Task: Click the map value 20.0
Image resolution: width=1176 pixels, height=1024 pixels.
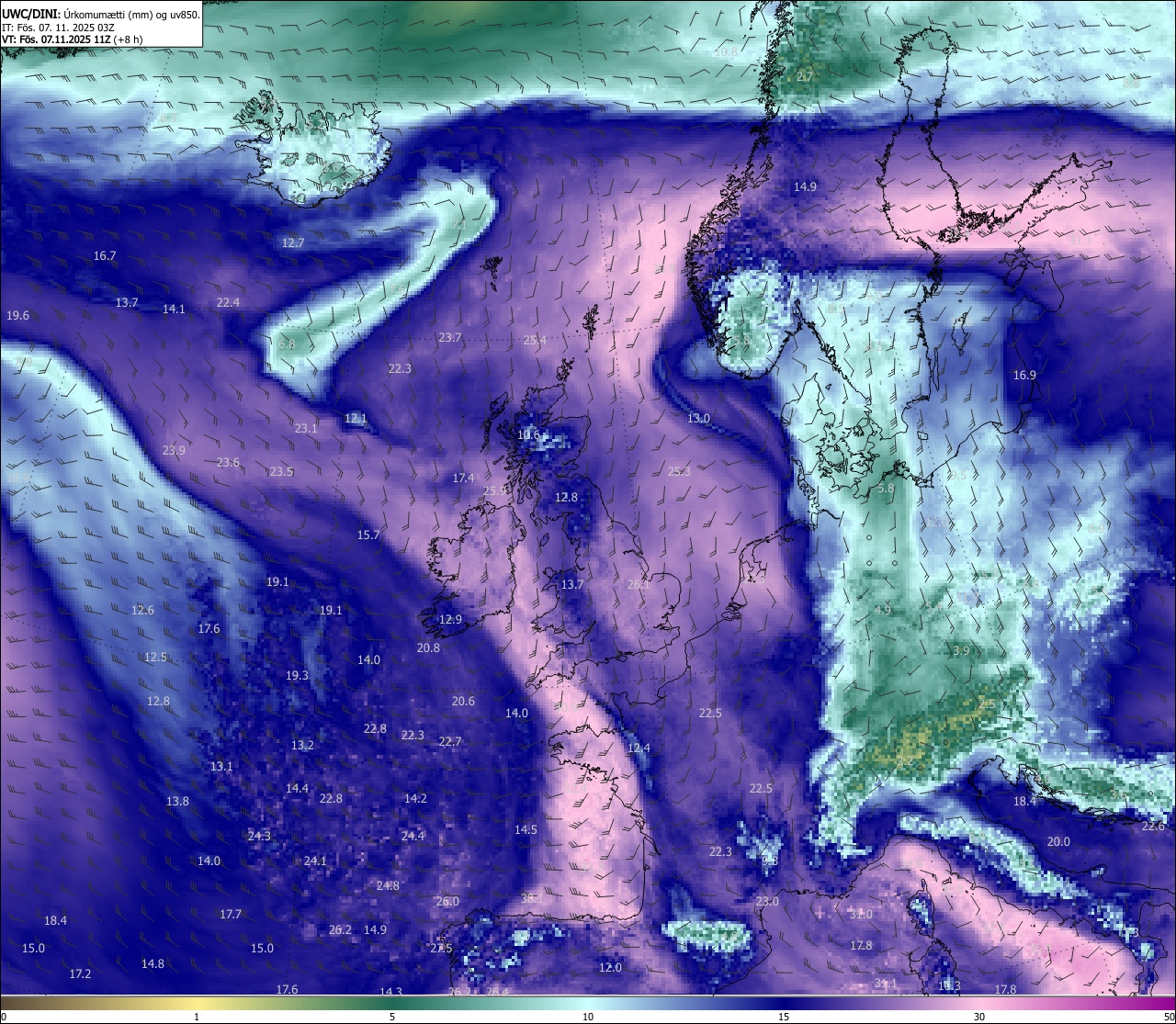Action: [1058, 841]
